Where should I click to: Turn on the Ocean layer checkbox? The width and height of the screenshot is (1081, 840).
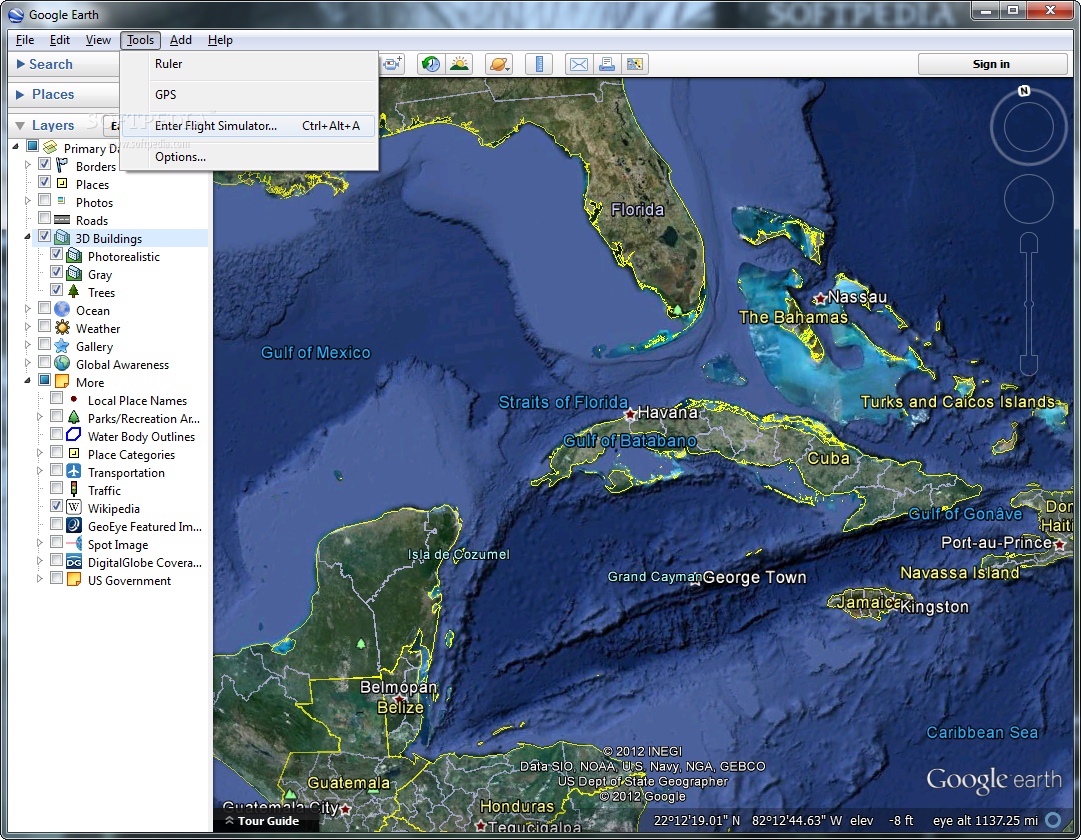point(44,308)
